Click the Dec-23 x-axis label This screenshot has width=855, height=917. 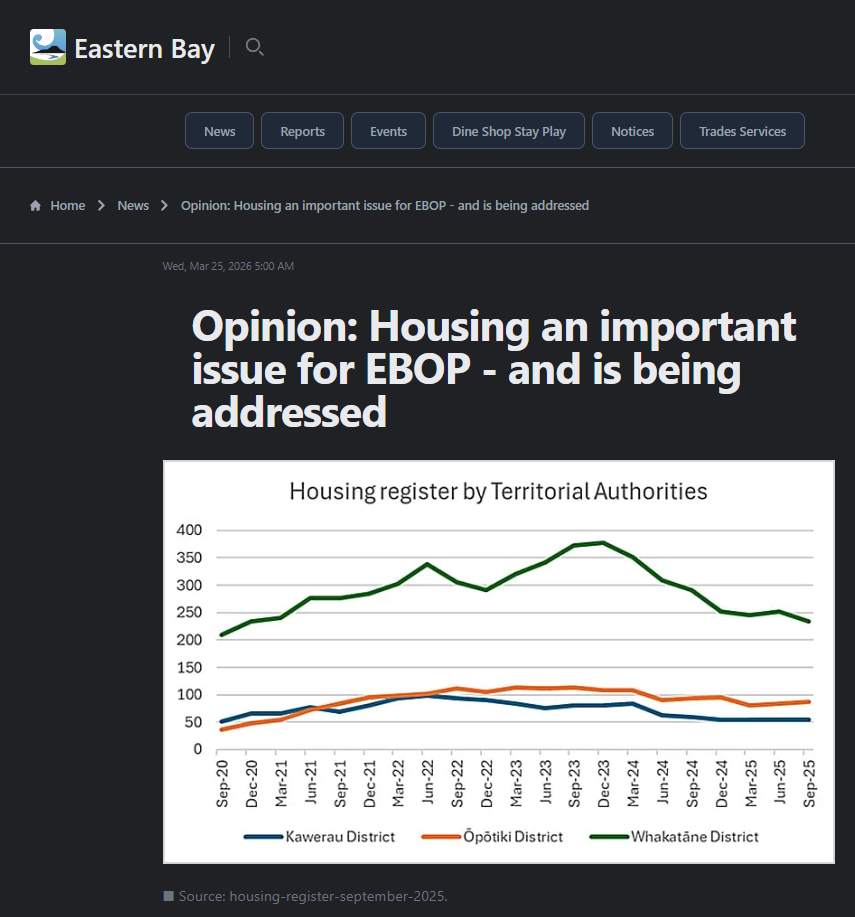click(x=604, y=784)
